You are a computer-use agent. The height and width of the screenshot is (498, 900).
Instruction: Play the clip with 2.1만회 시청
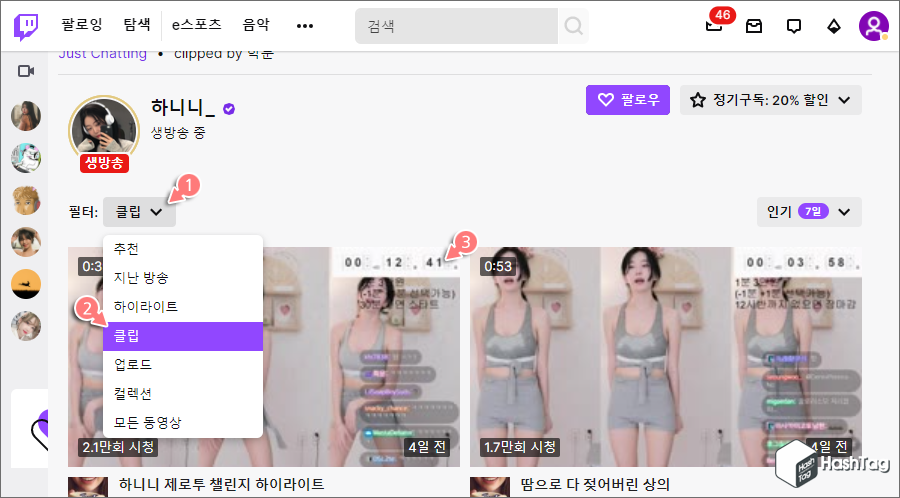tap(362, 356)
